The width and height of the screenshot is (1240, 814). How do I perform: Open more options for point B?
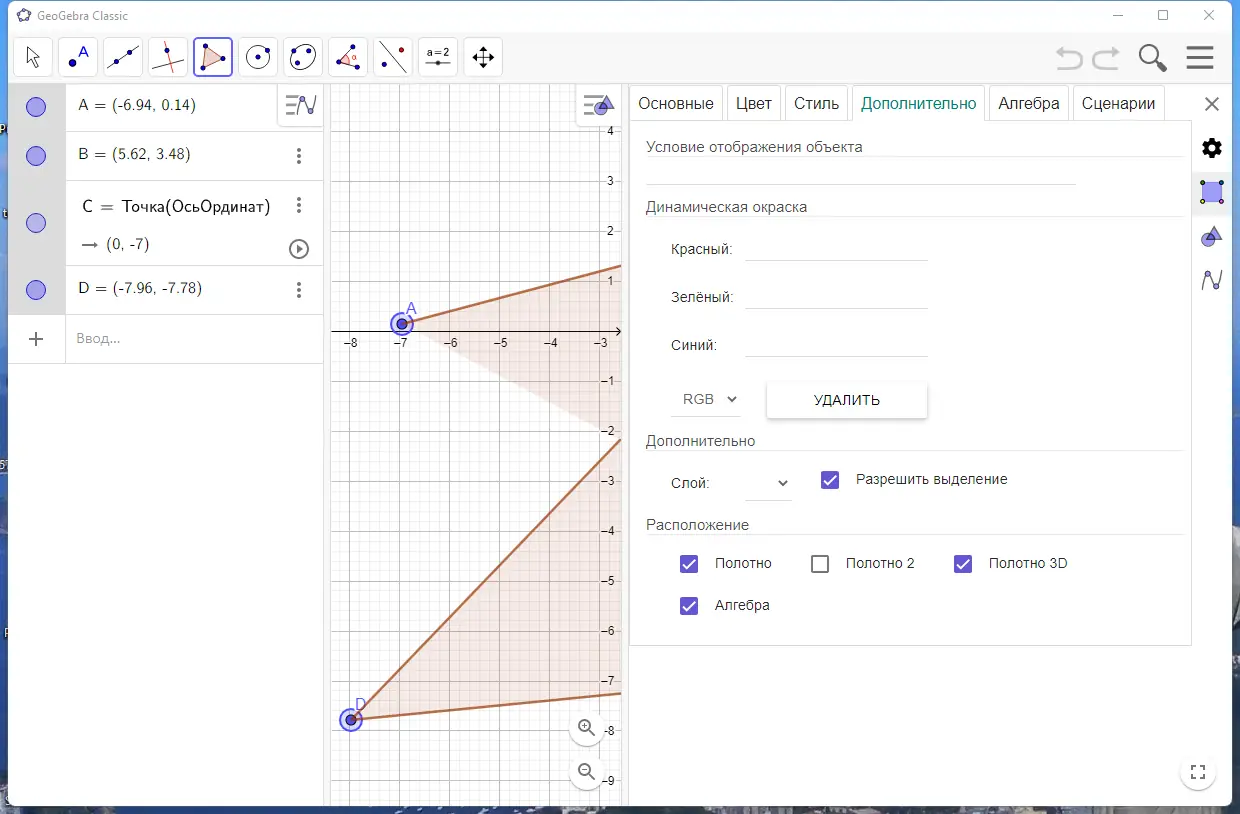click(x=299, y=156)
